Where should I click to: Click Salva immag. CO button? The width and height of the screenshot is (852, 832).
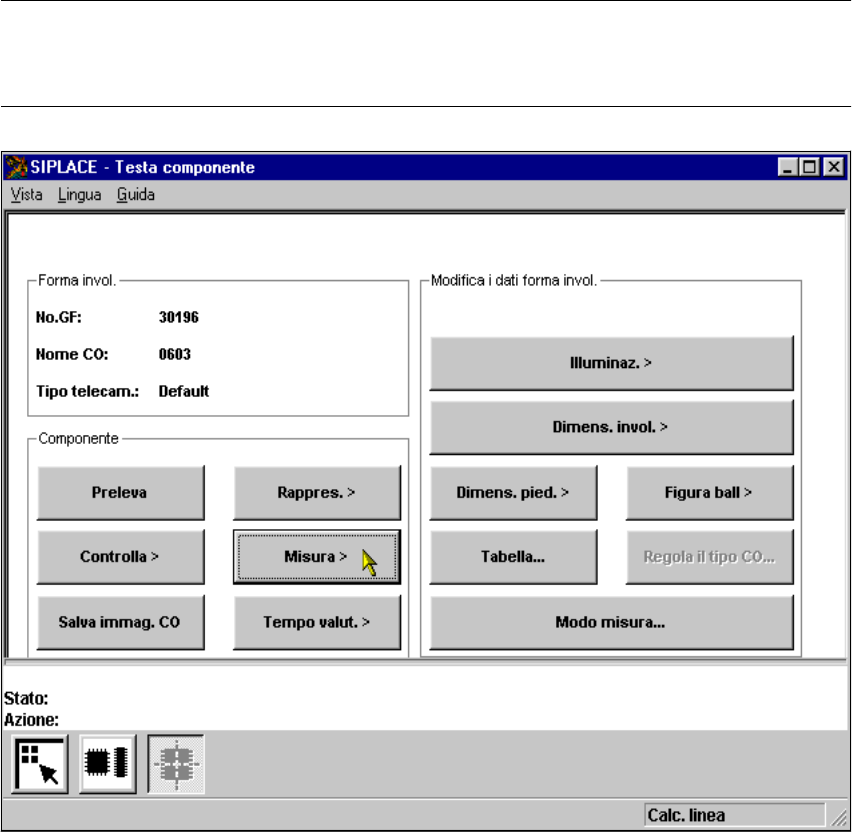coord(120,622)
